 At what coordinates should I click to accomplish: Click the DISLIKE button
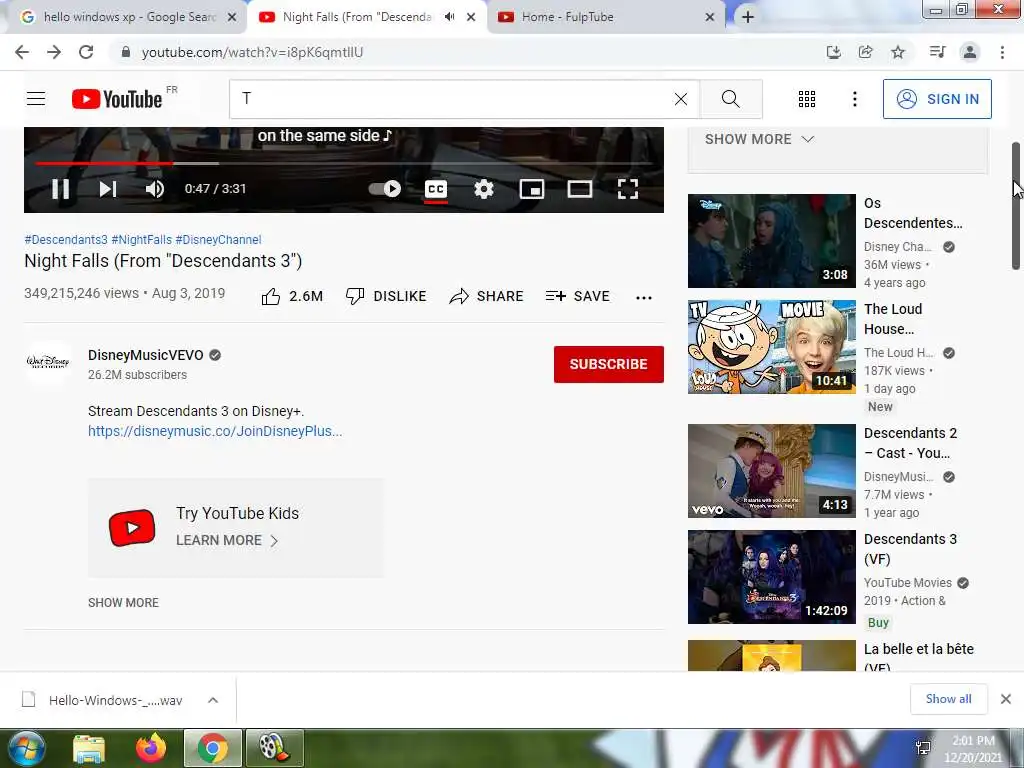click(x=386, y=296)
